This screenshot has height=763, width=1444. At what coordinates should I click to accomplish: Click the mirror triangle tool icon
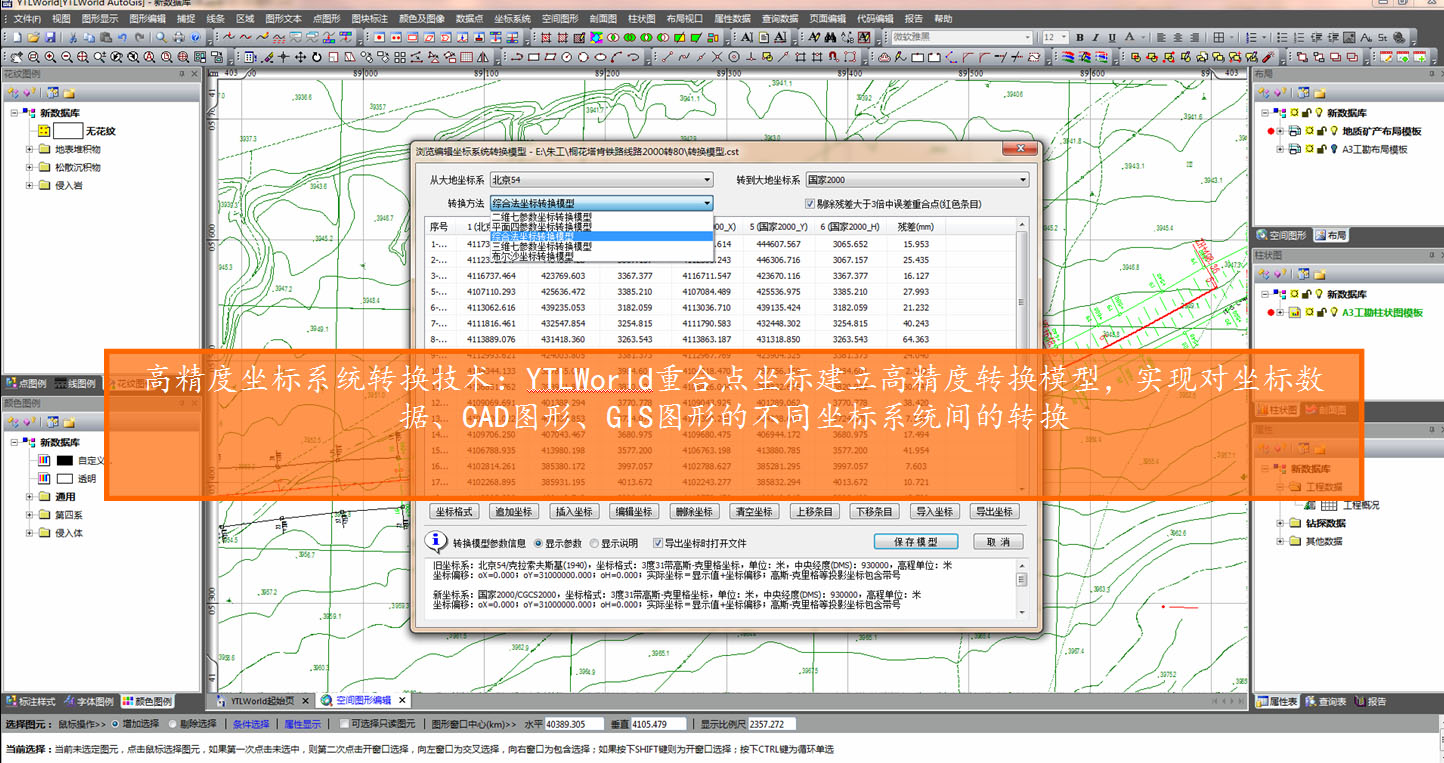(x=485, y=57)
